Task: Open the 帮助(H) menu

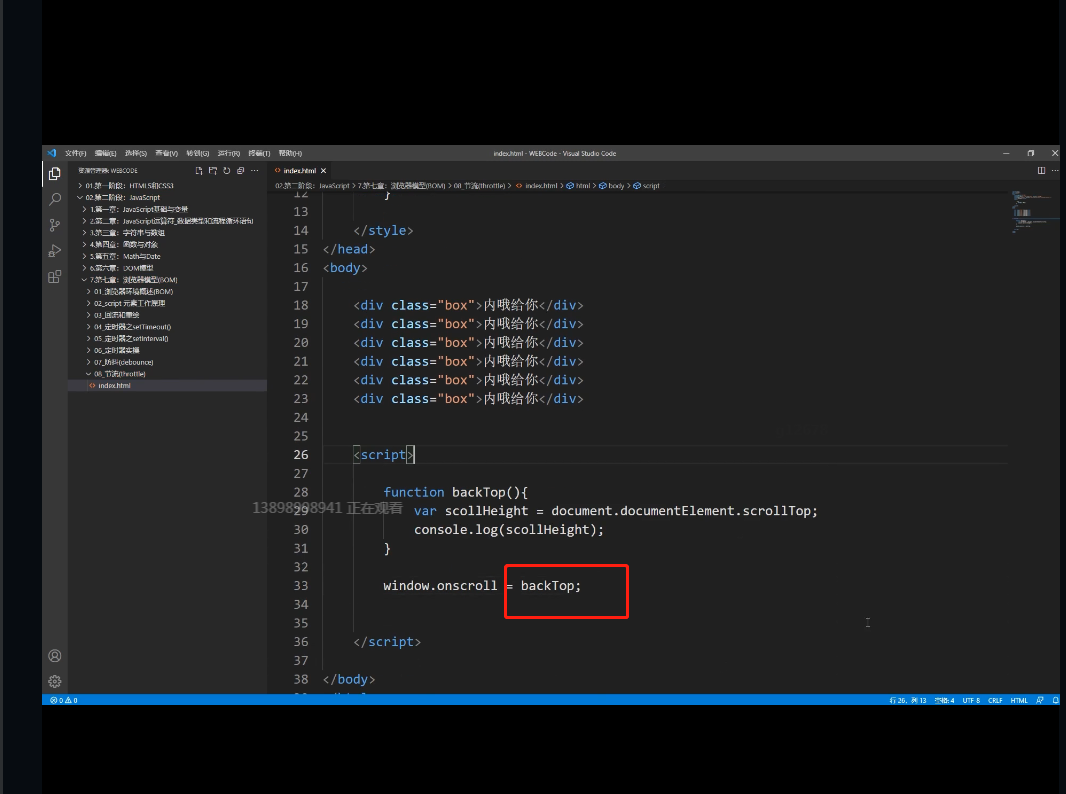Action: coord(290,154)
